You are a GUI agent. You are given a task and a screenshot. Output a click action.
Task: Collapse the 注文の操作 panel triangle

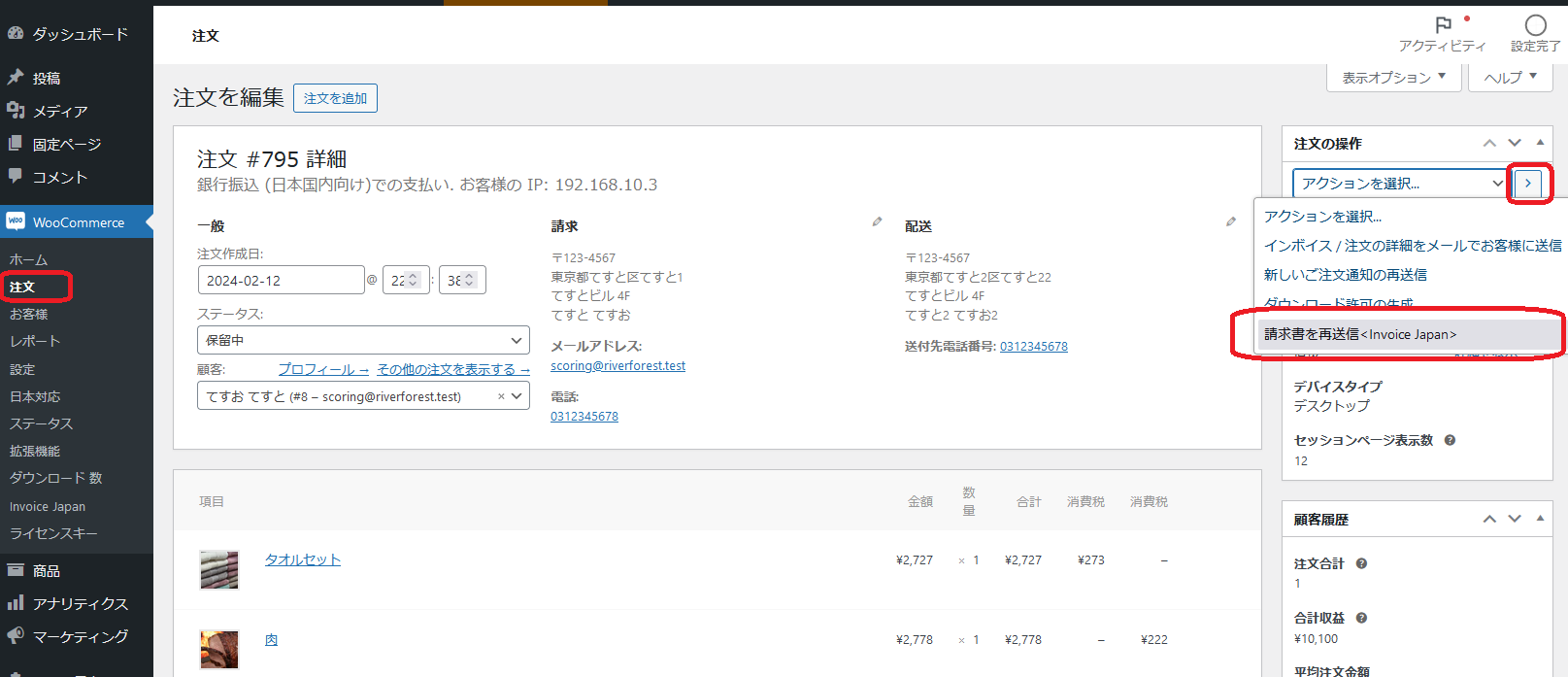click(1540, 143)
